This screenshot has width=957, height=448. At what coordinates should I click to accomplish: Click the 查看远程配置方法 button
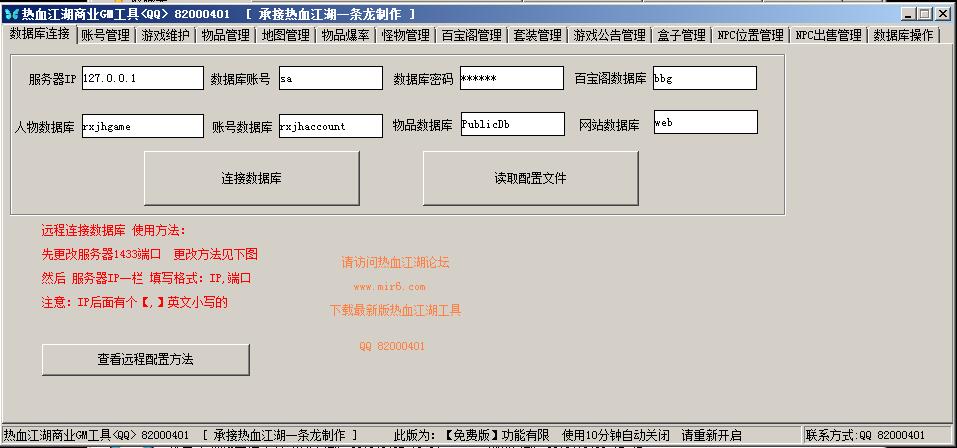(x=145, y=359)
